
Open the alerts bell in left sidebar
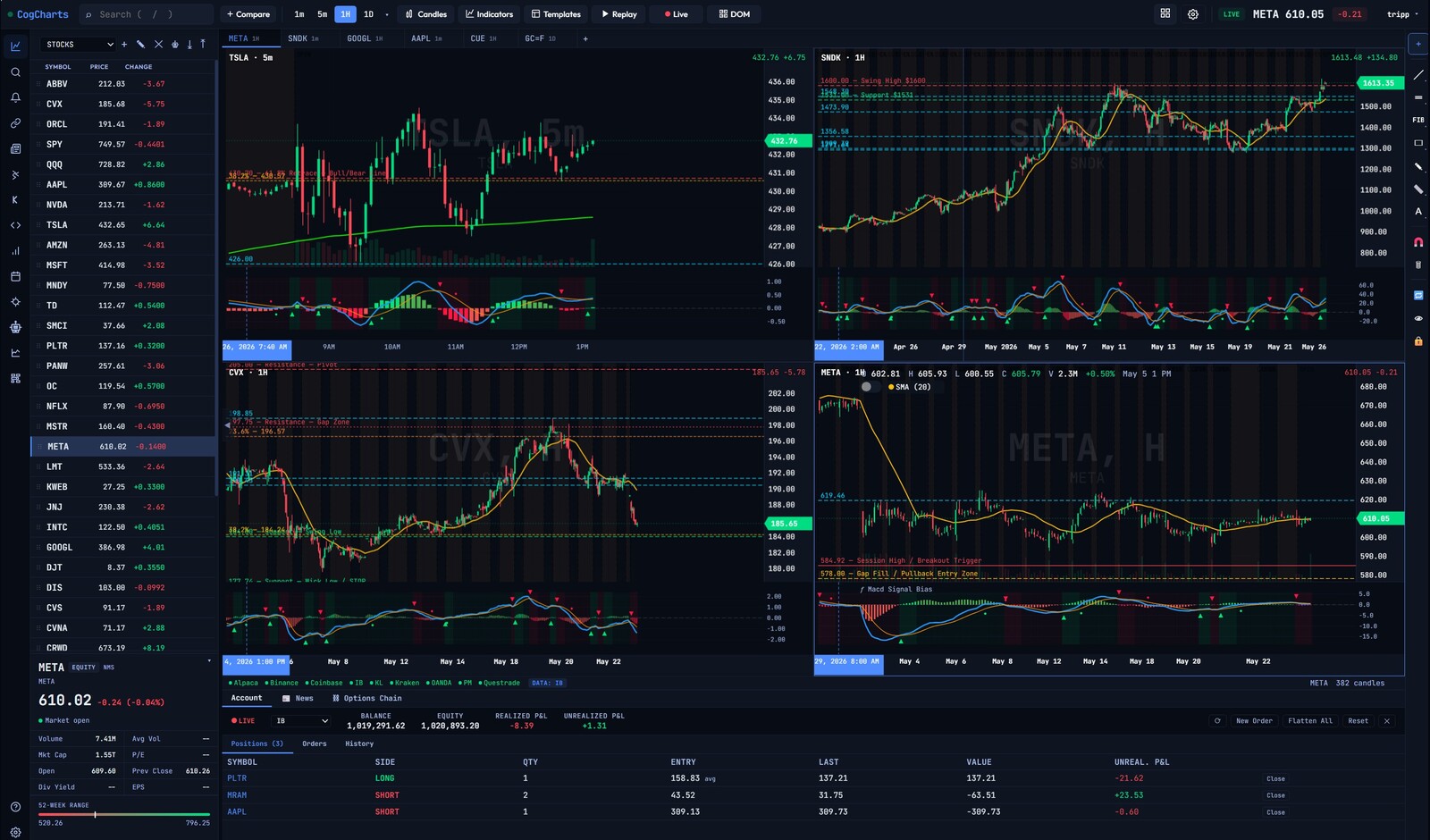click(x=15, y=97)
